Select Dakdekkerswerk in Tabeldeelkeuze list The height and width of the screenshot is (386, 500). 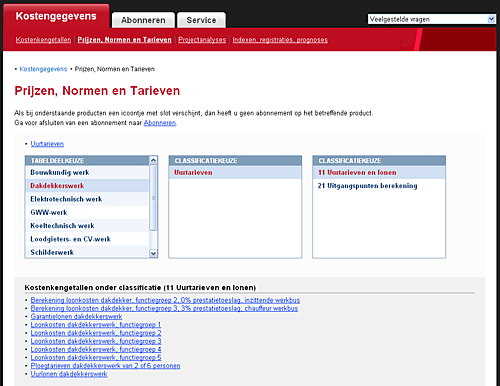[x=87, y=186]
